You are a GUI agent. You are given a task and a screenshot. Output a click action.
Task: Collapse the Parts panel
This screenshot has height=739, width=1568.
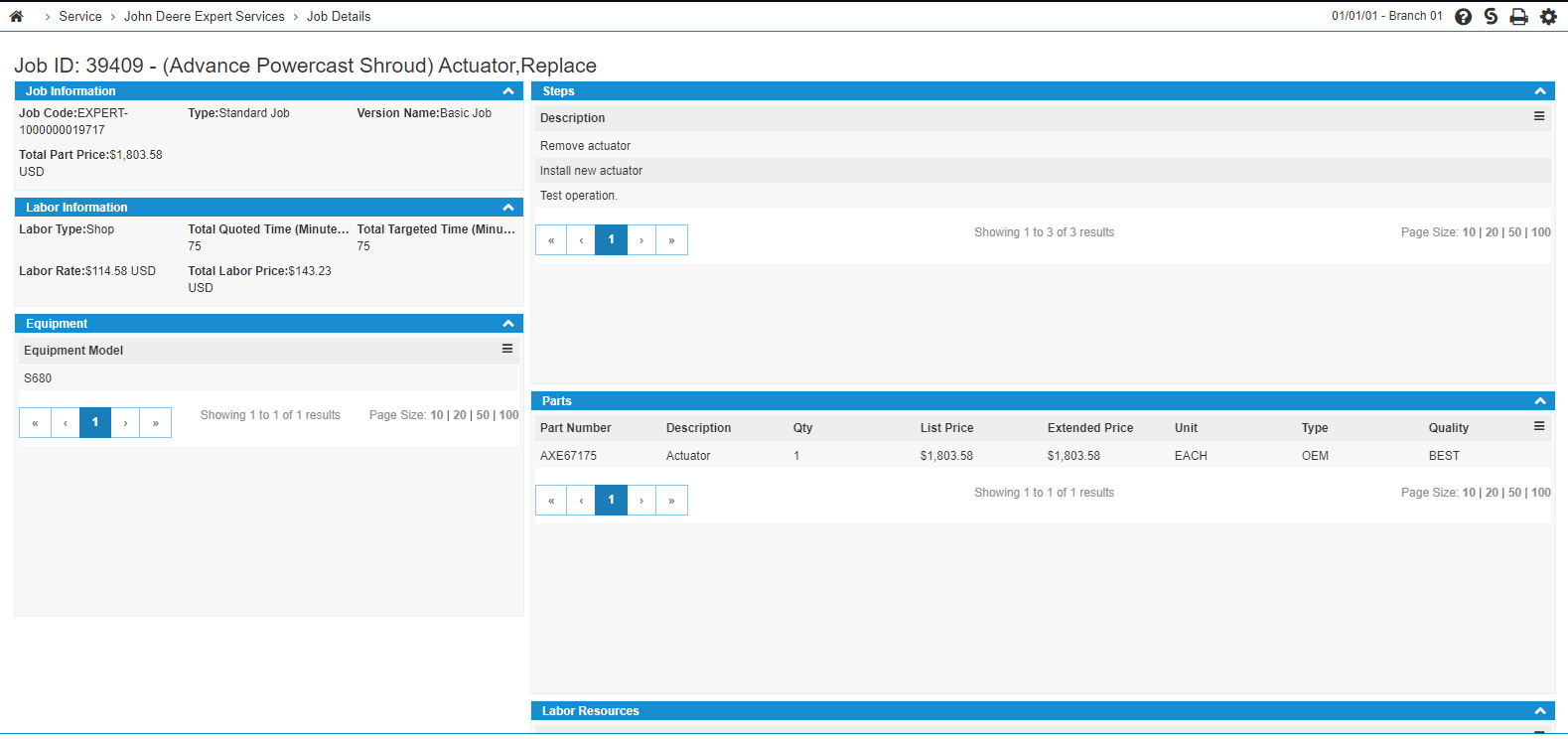[1540, 401]
